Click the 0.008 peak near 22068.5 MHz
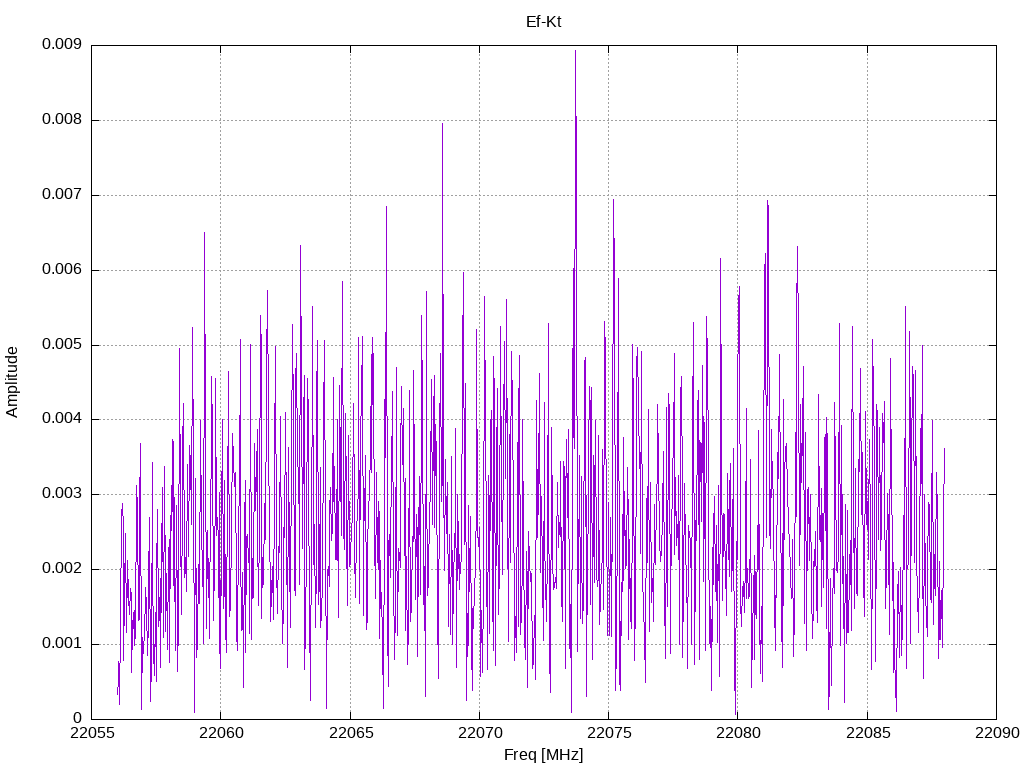1024x768 pixels. [442, 125]
